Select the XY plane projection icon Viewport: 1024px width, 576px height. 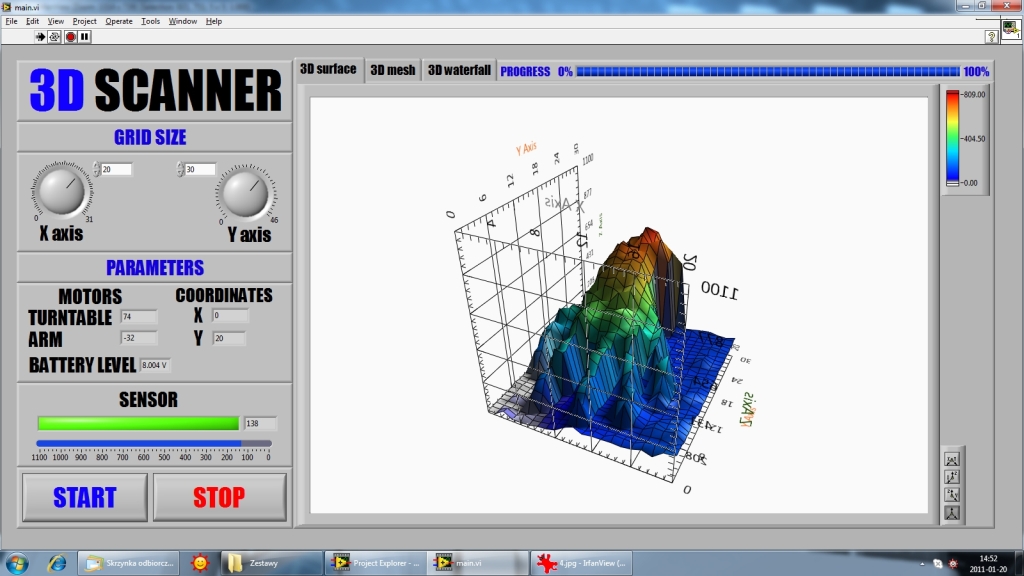click(952, 459)
